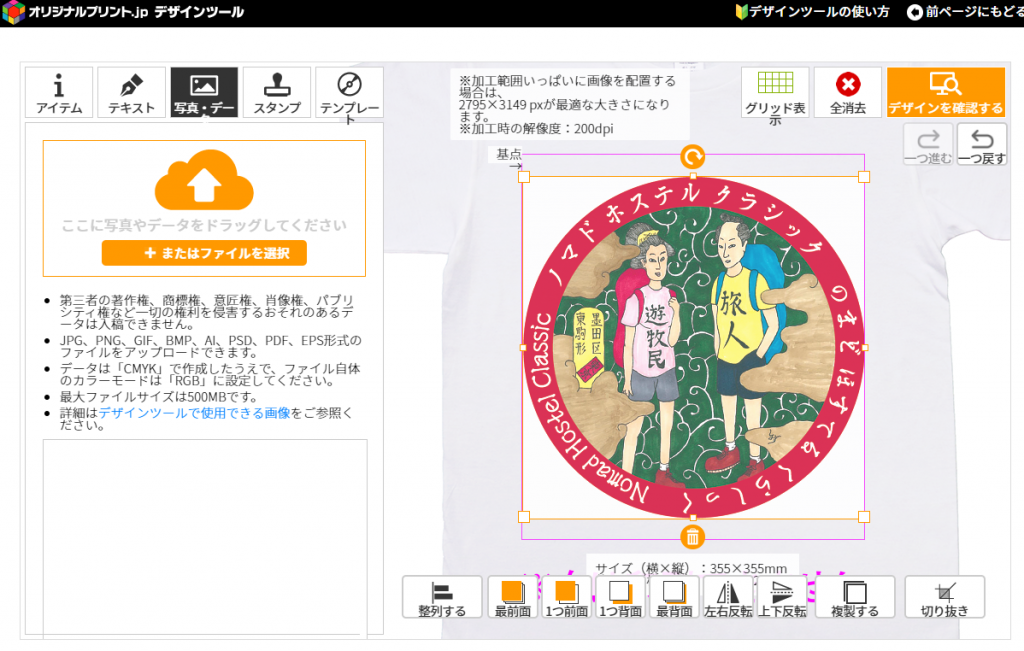Click またはファイルを選択 button
Viewport: 1024px width, 651px height.
click(204, 253)
